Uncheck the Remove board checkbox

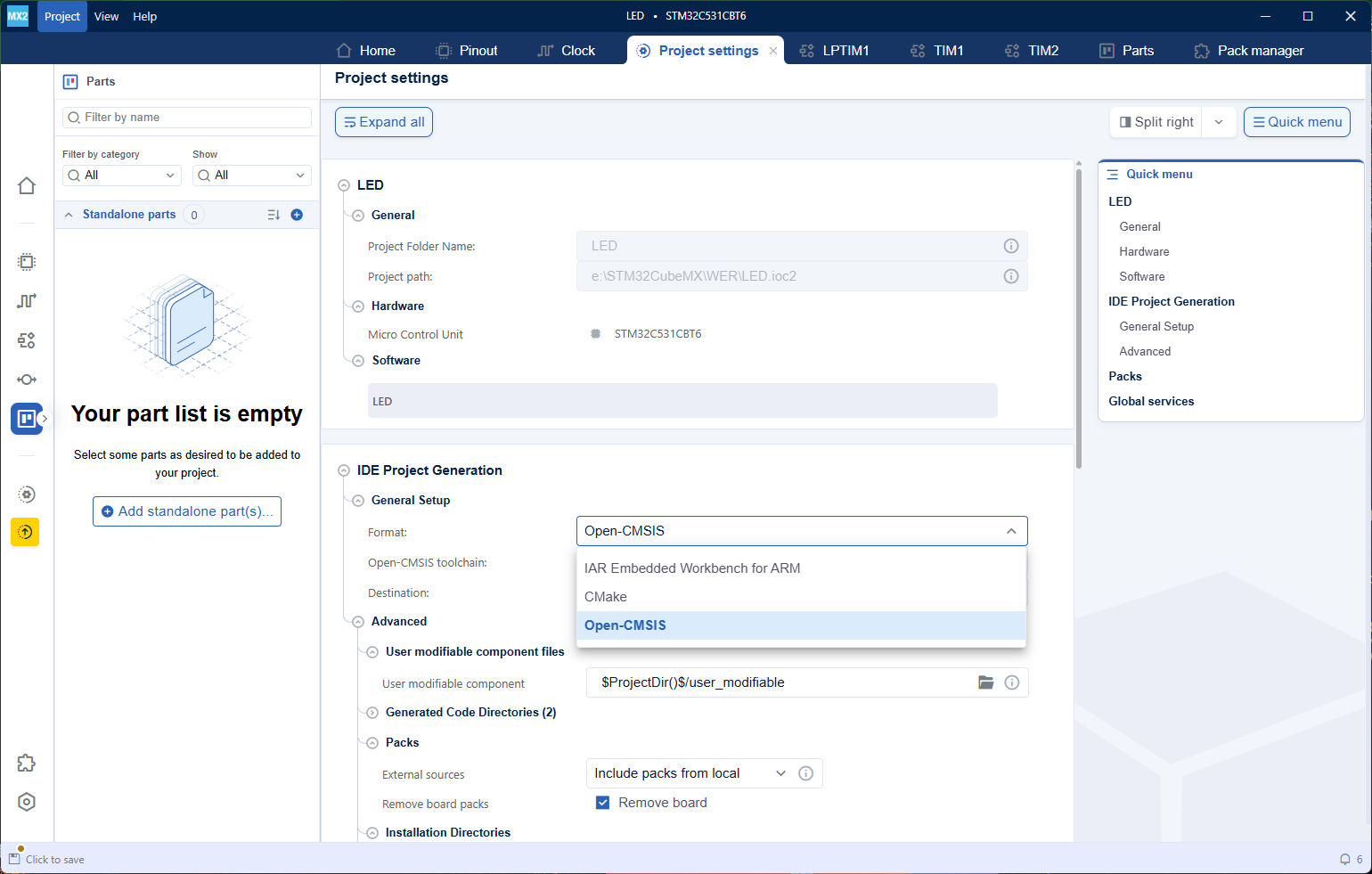tap(602, 803)
